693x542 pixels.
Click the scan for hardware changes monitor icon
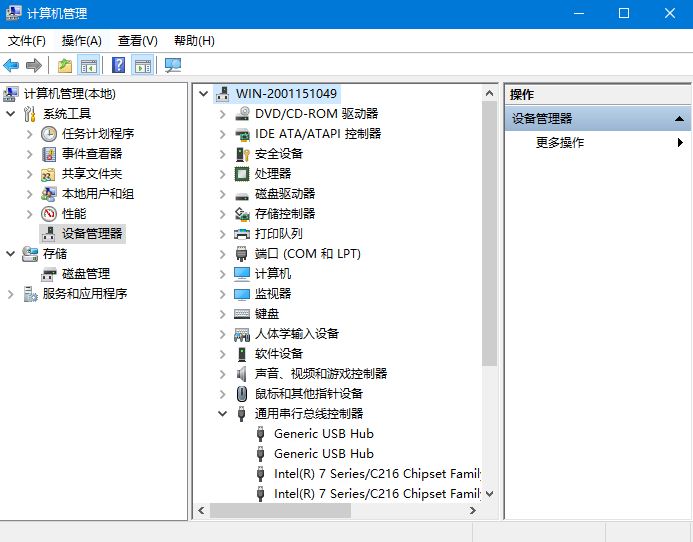[173, 66]
